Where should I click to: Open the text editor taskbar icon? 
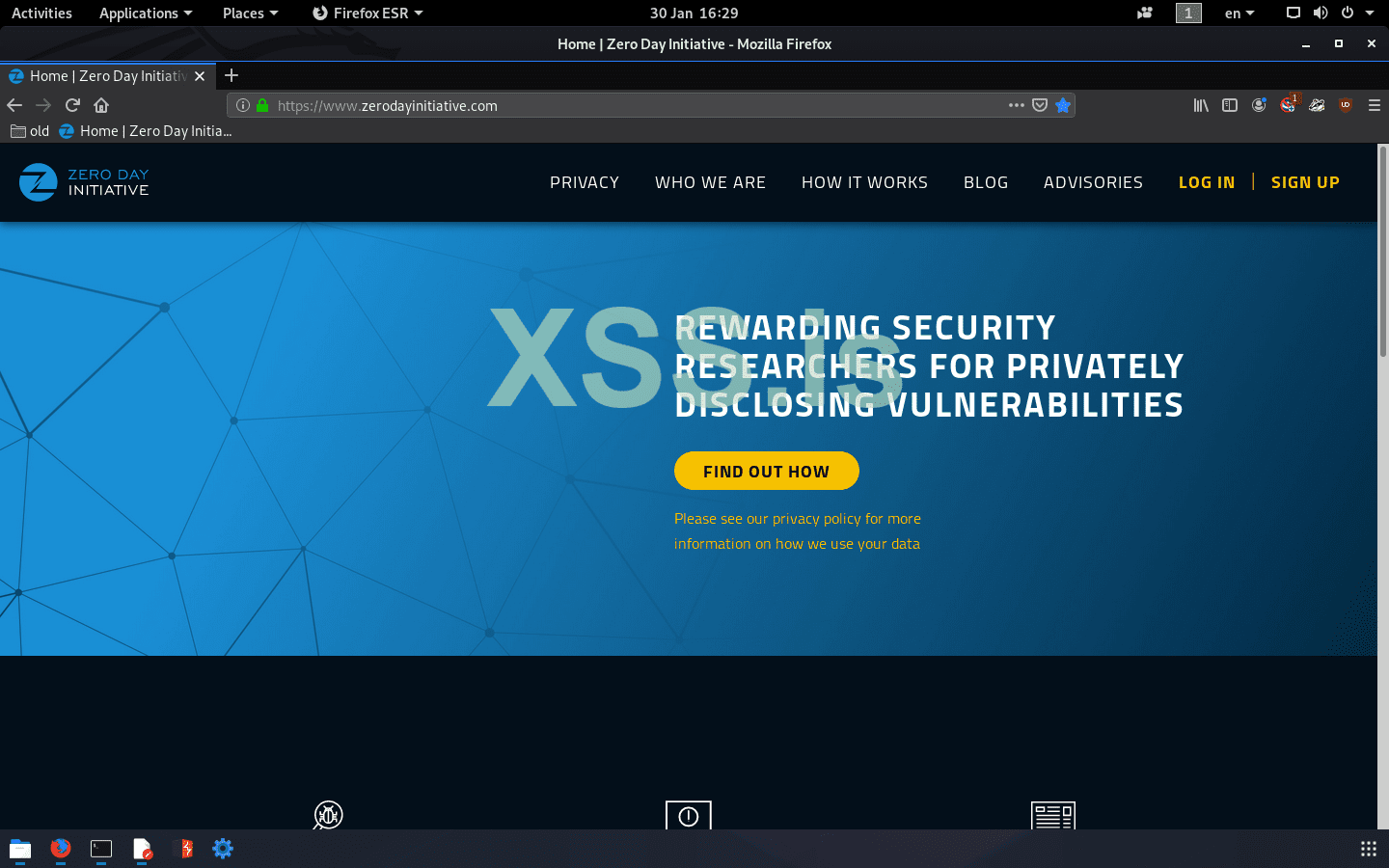142,849
